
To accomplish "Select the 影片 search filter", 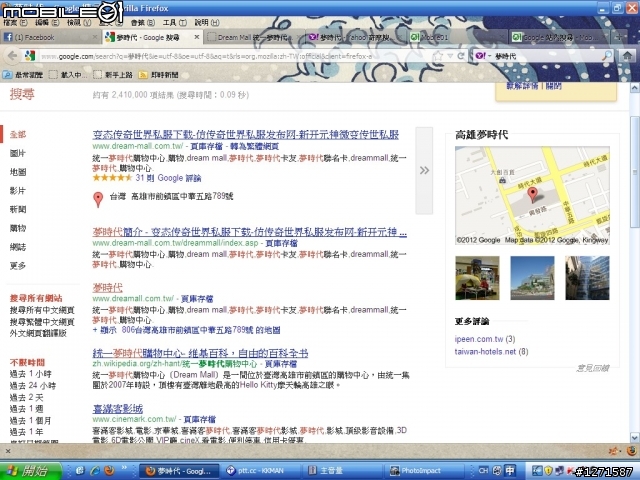I will 18,191.
